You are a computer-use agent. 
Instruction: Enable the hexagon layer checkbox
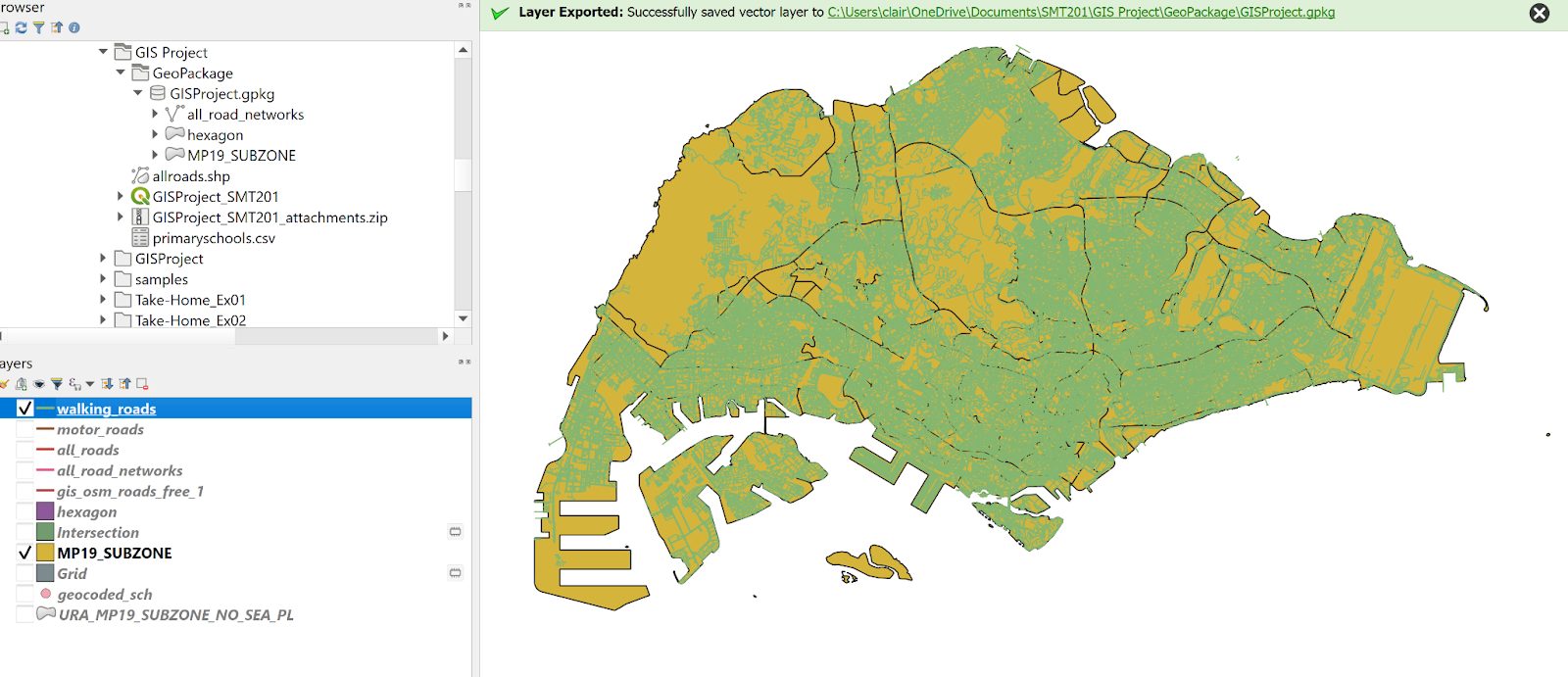point(25,512)
